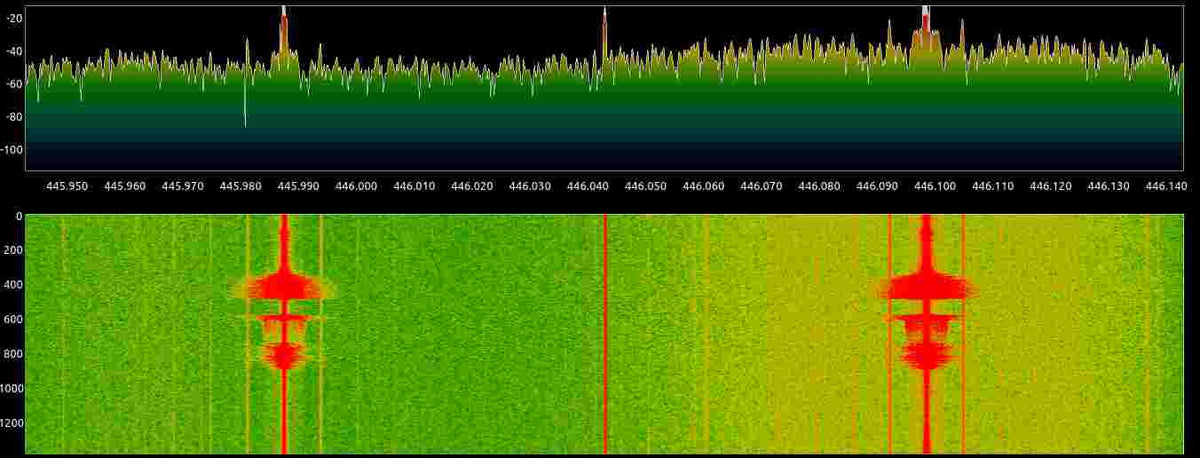
Task: Click the 446.090 frequency label
Action: coord(879,186)
